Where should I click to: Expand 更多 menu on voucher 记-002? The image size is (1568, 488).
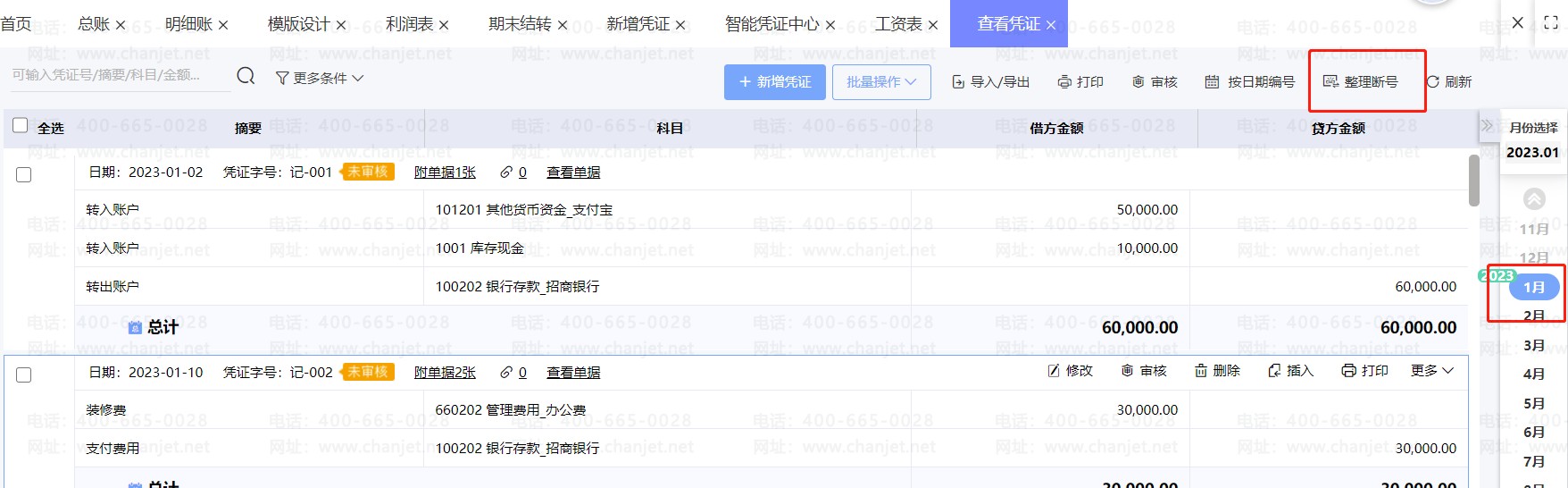1432,371
